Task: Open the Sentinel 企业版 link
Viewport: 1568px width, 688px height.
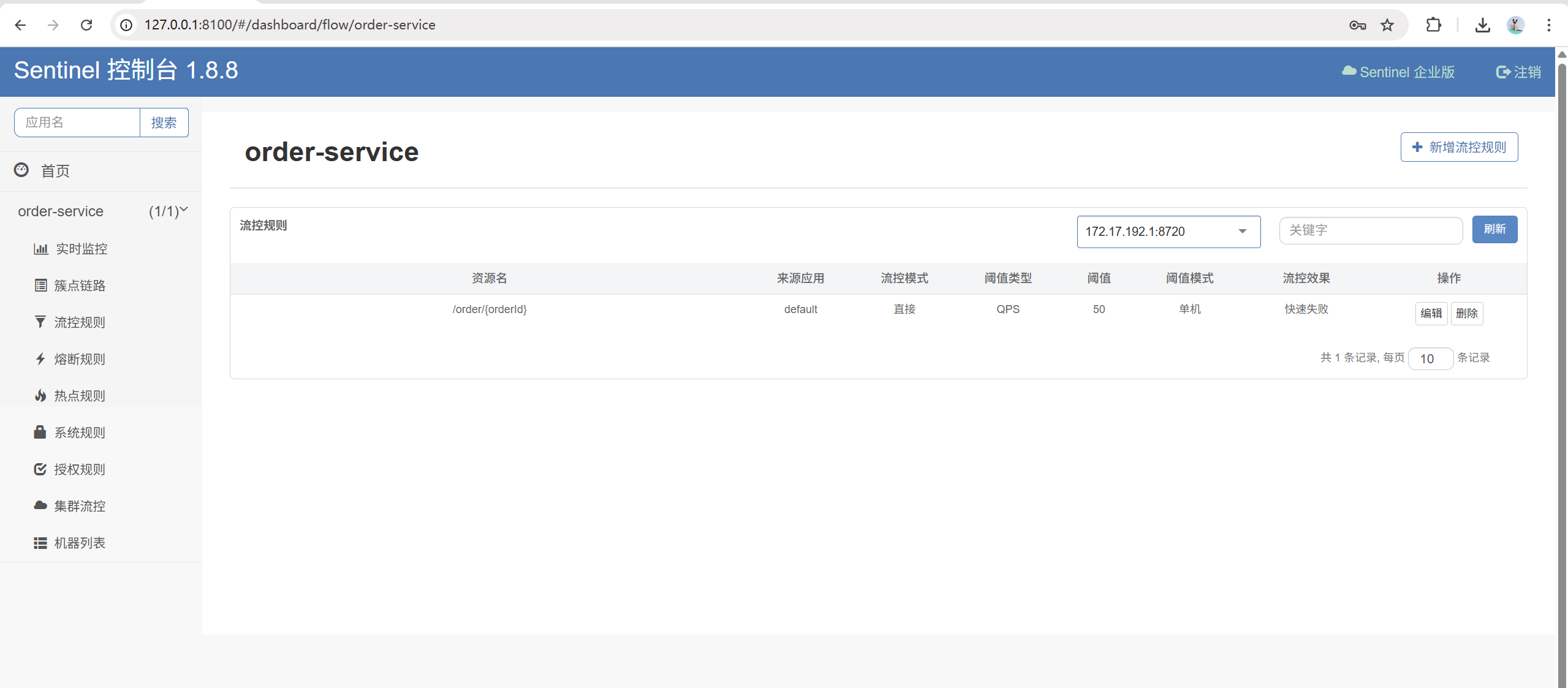Action: [1398, 72]
